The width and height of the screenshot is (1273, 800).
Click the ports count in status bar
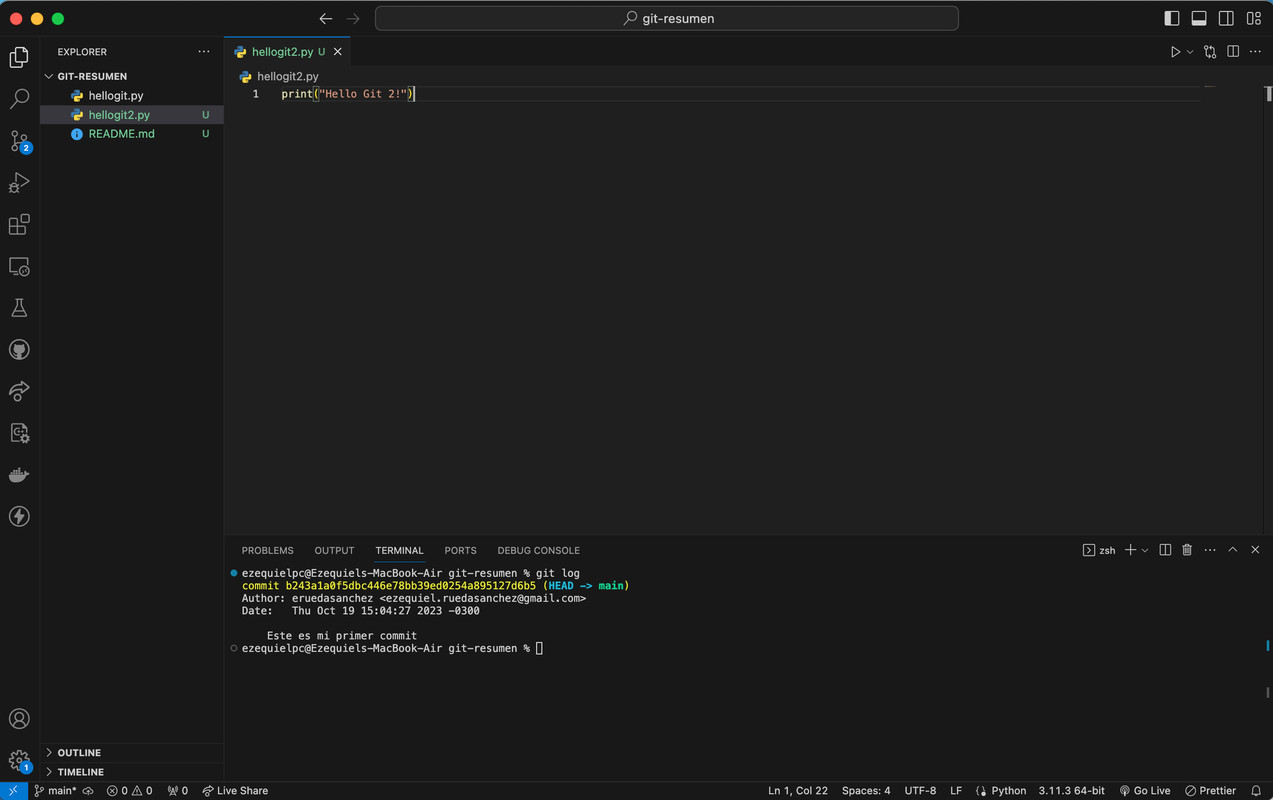tap(178, 791)
